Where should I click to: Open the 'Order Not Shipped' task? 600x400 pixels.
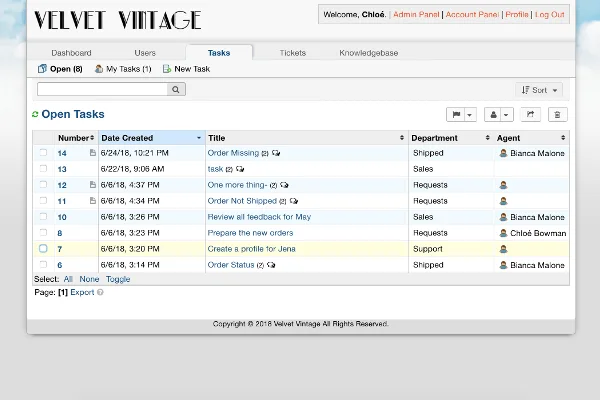242,201
